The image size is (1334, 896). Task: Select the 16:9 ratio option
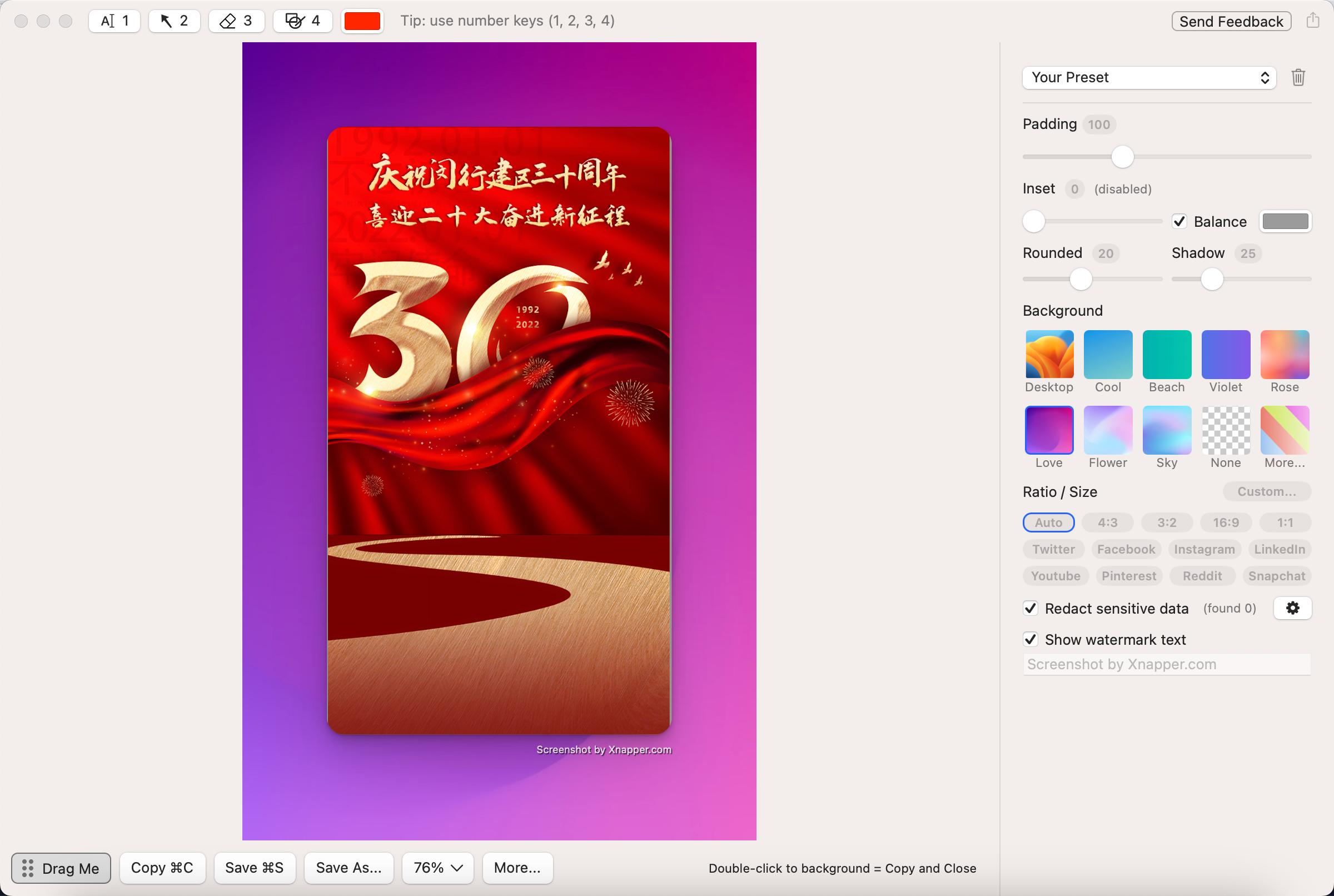[1226, 522]
